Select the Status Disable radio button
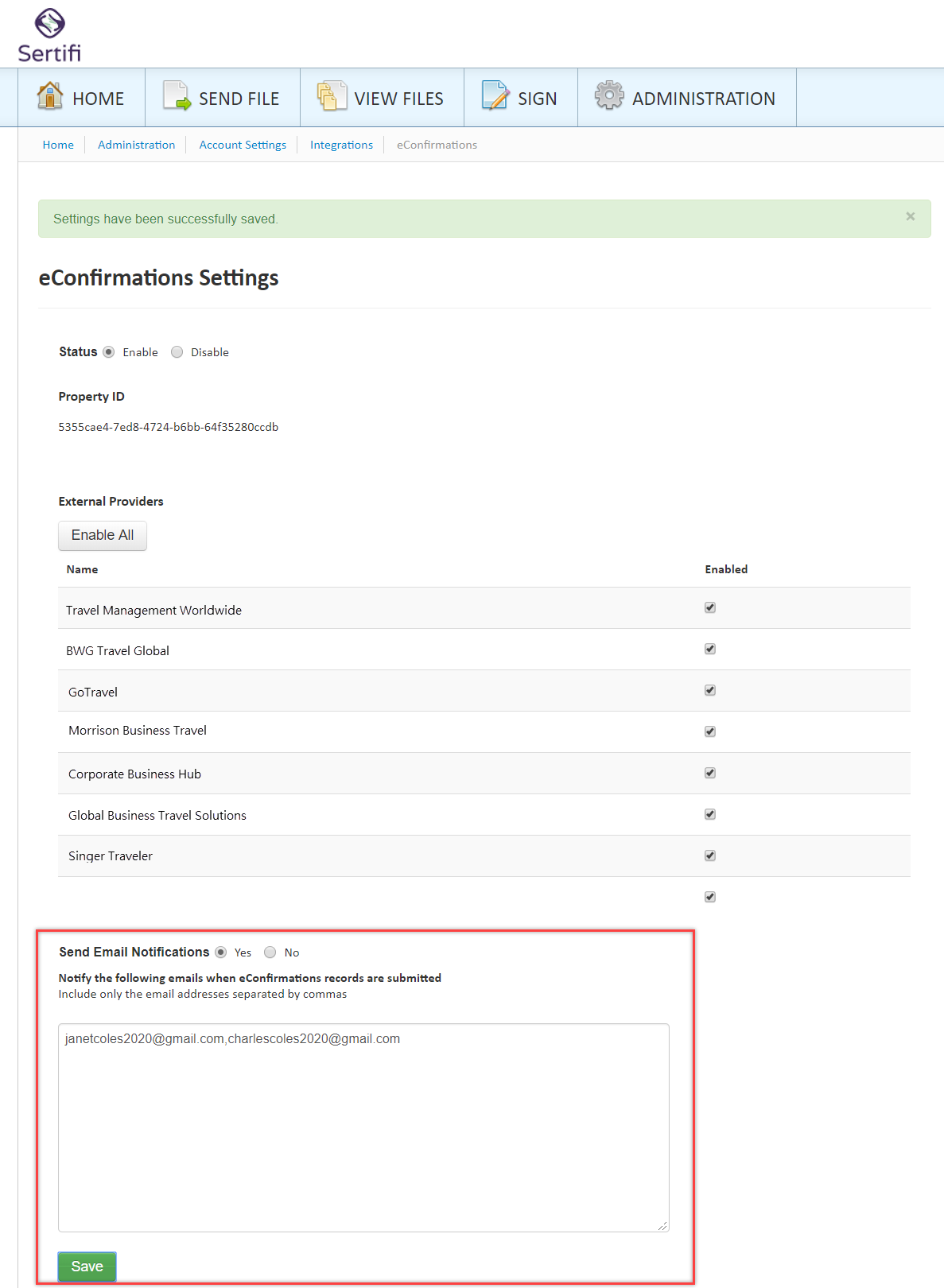Image resolution: width=944 pixels, height=1288 pixels. pyautogui.click(x=177, y=352)
